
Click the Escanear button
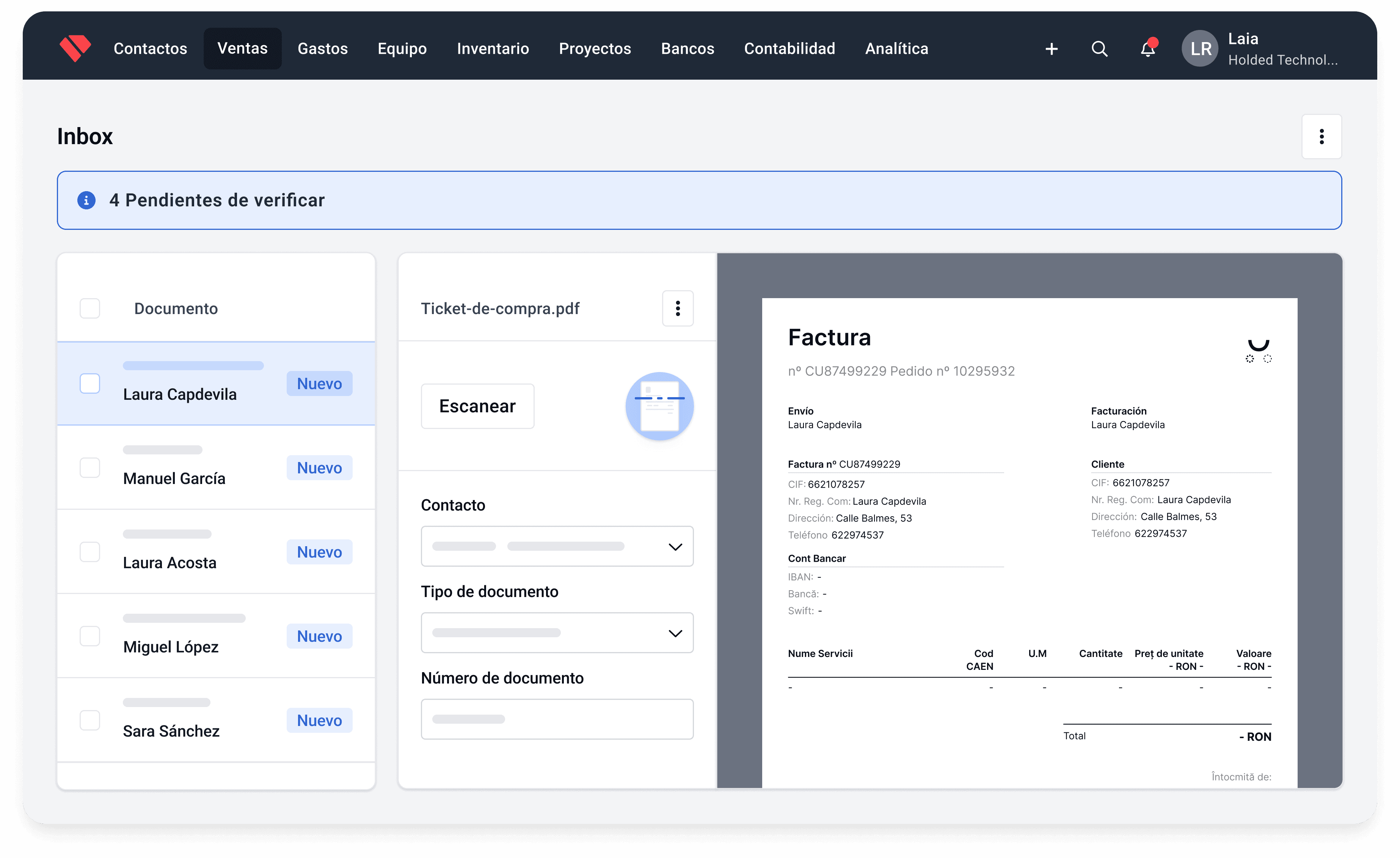pyautogui.click(x=477, y=406)
